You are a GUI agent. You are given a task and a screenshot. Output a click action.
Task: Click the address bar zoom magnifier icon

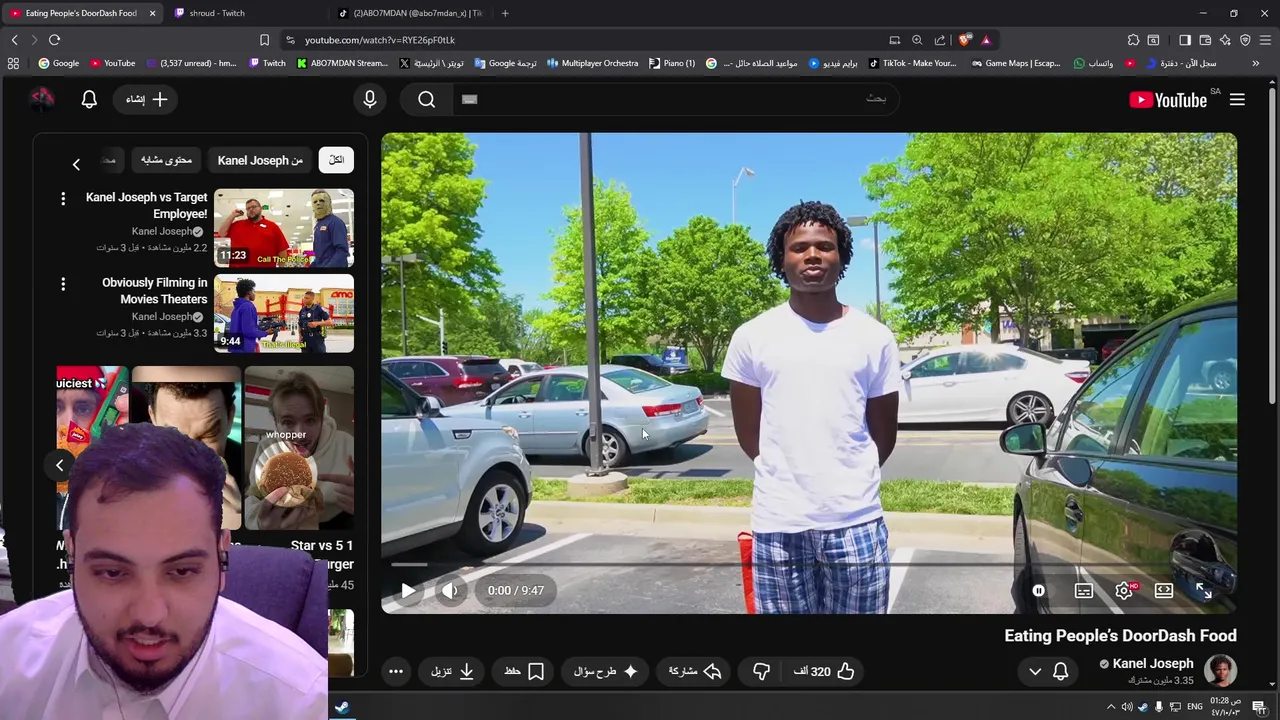coord(917,40)
